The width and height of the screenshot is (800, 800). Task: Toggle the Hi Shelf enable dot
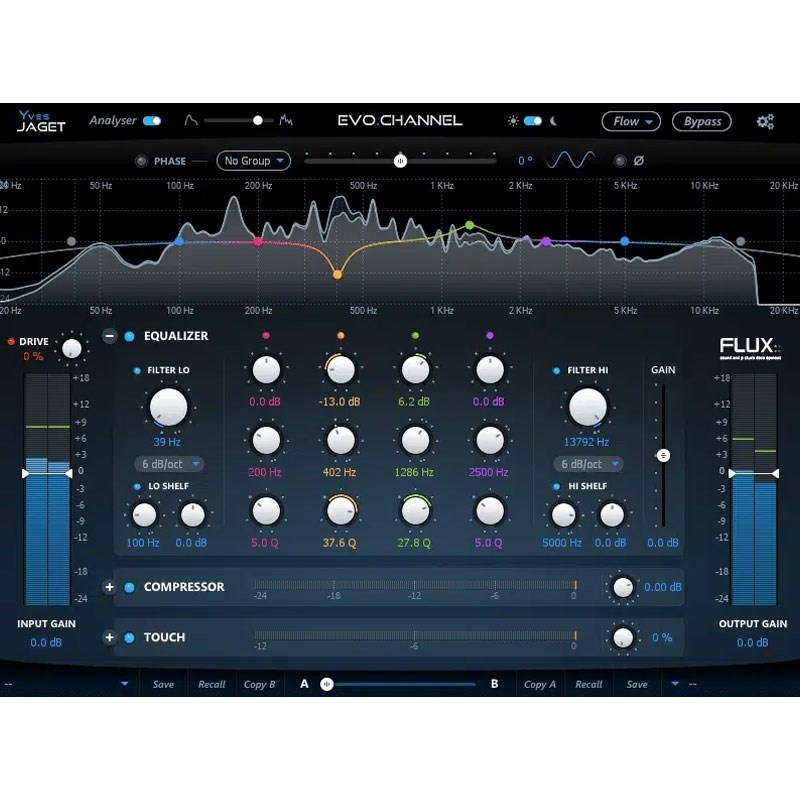[556, 487]
